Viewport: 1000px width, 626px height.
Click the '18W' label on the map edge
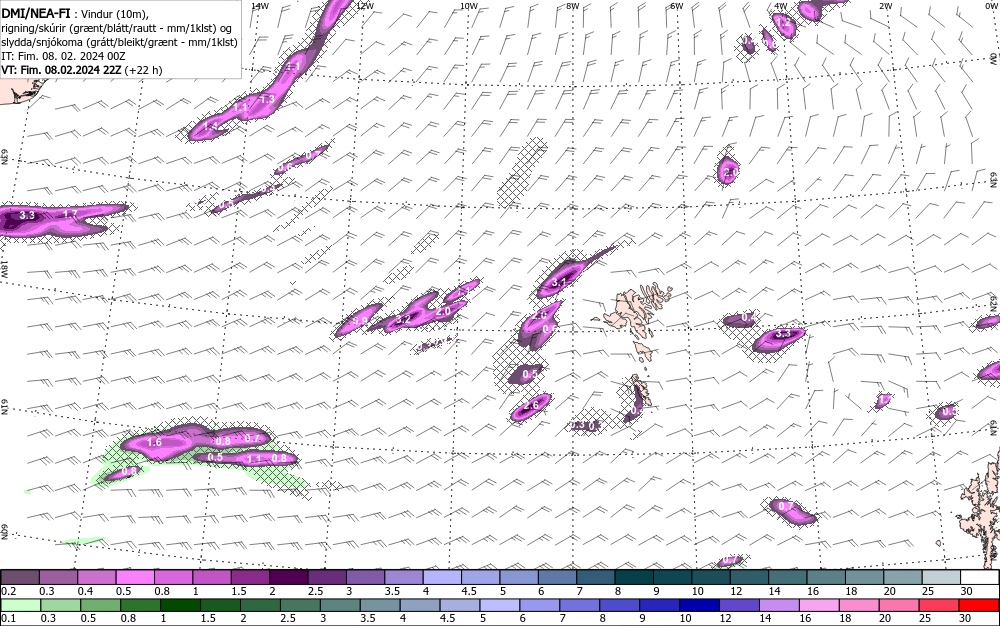tap(5, 268)
